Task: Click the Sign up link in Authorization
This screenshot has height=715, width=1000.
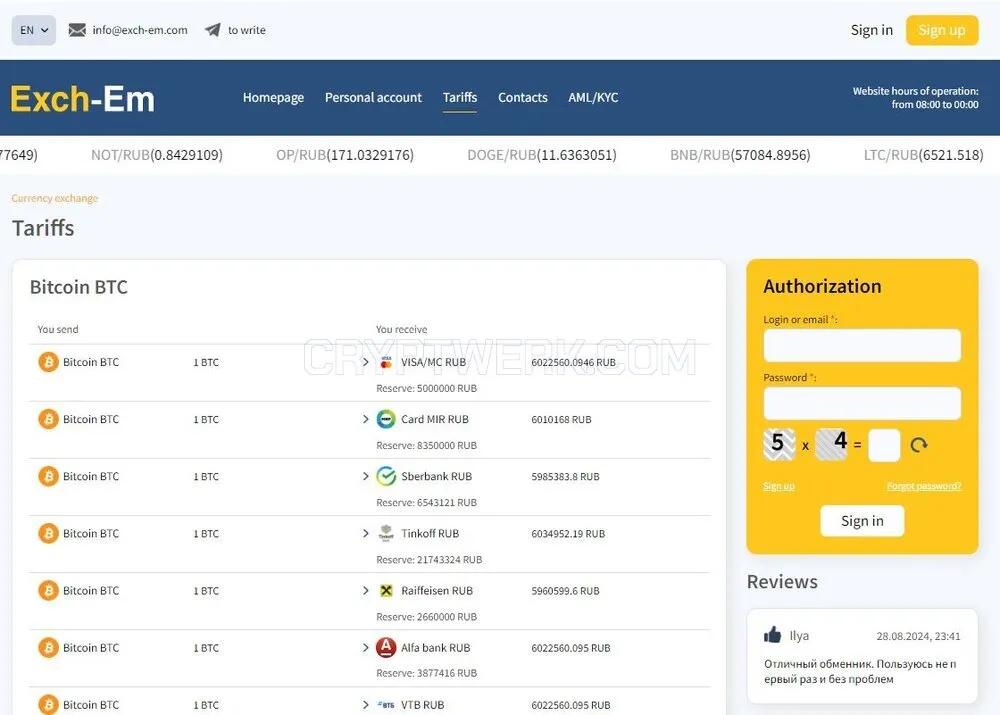Action: [779, 487]
